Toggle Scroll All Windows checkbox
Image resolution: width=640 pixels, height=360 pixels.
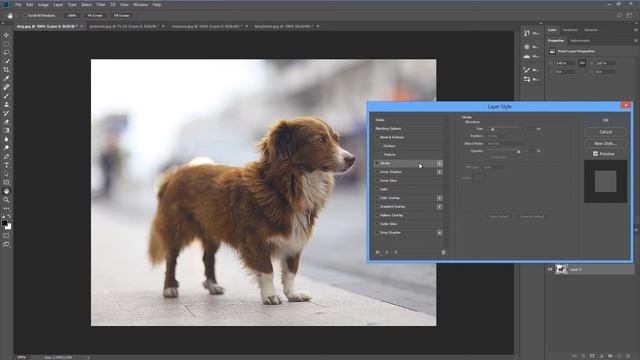[x=24, y=16]
